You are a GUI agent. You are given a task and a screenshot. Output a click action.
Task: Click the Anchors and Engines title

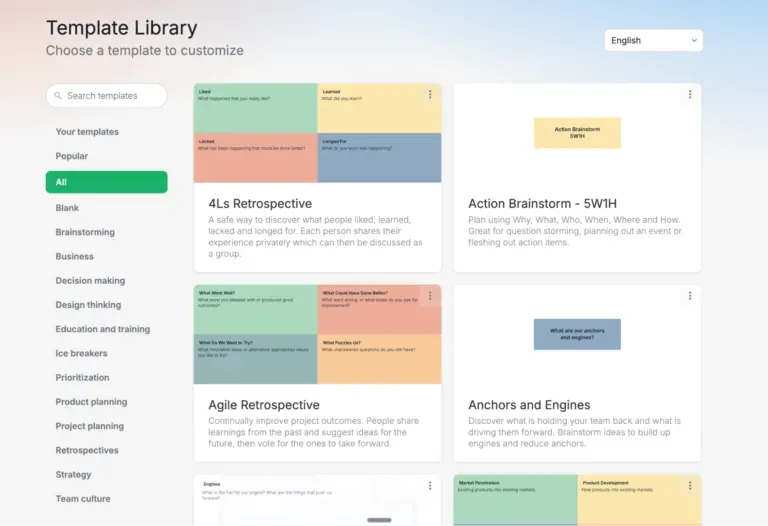(x=529, y=405)
